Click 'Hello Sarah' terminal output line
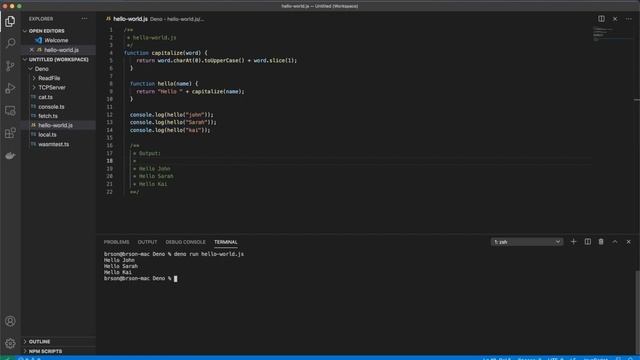 pos(120,266)
